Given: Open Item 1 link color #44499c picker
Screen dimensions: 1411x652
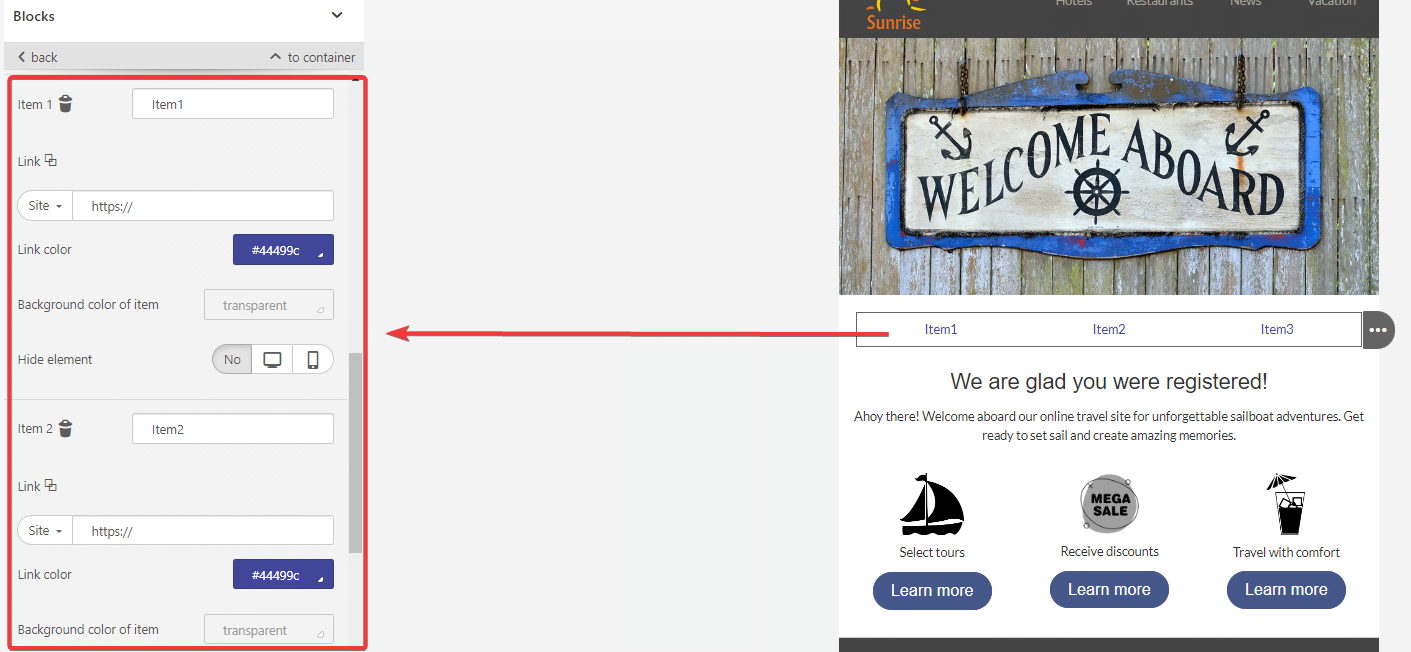Looking at the screenshot, I should [283, 250].
